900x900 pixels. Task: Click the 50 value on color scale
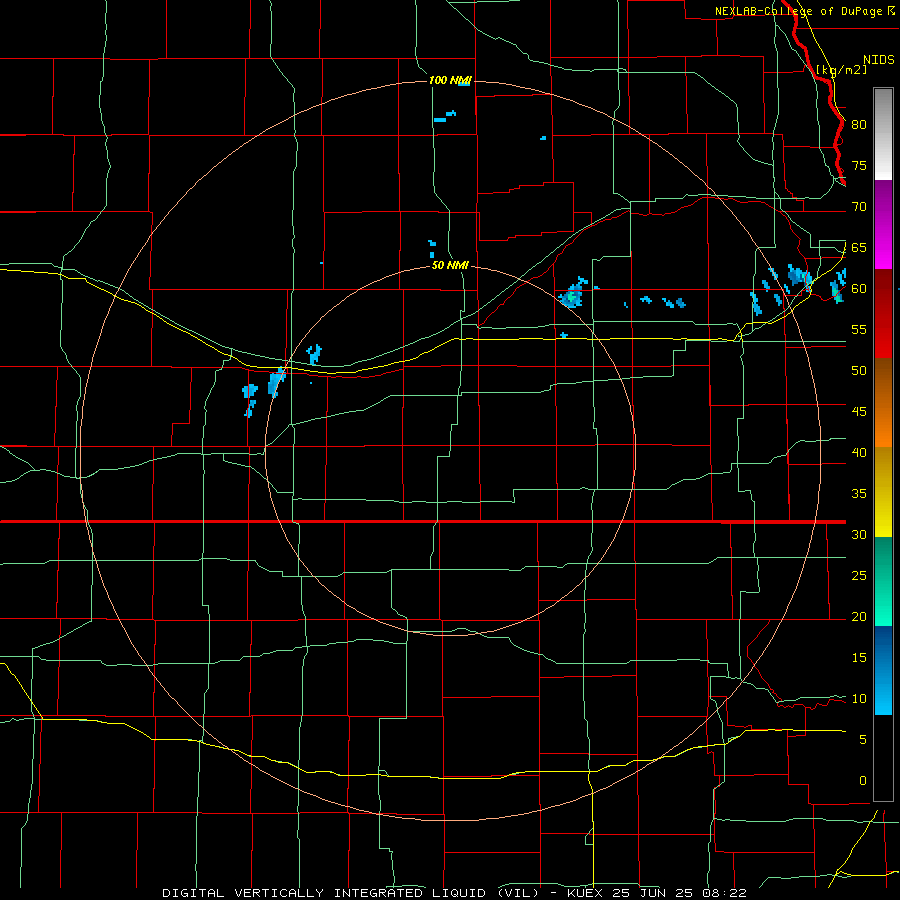click(859, 370)
